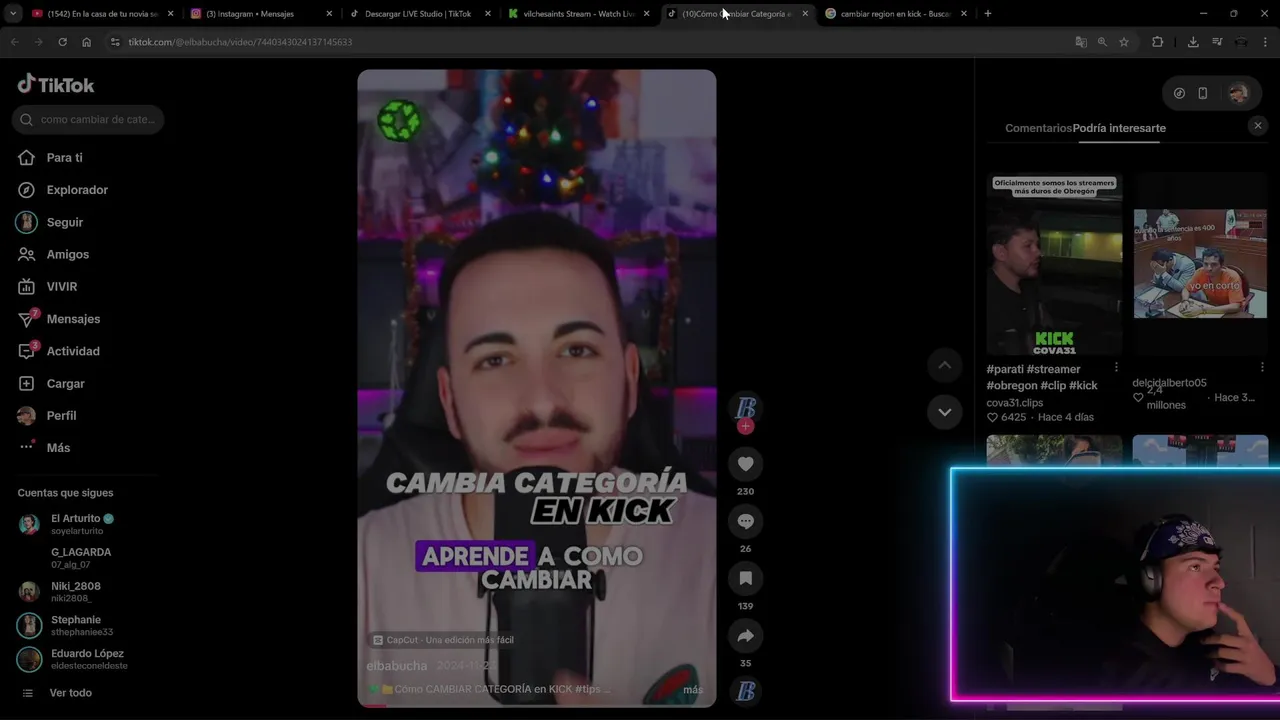
Task: Click the search field 'como cambiar de cate...'
Action: (88, 119)
